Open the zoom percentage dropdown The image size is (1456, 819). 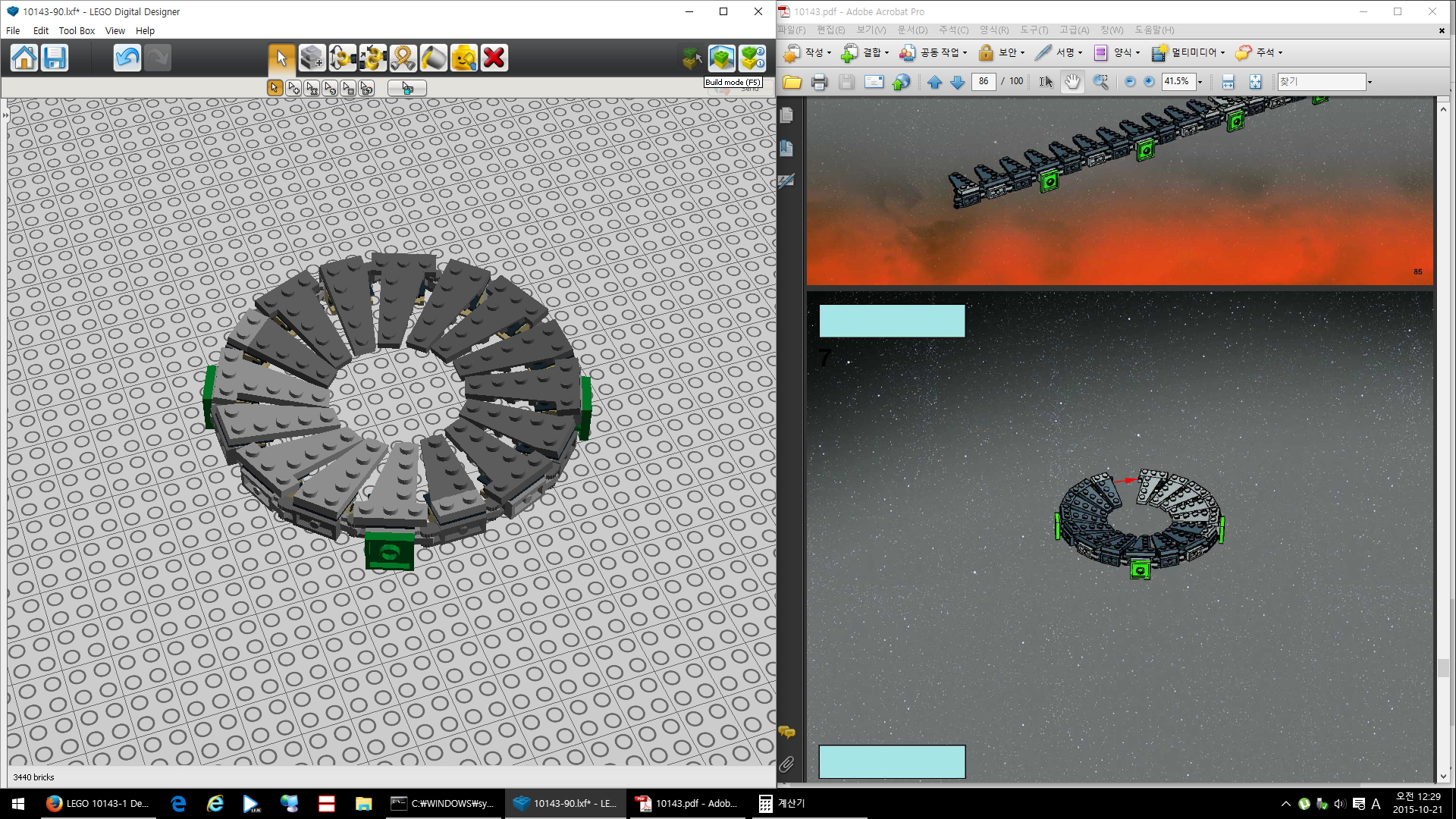click(x=1200, y=82)
